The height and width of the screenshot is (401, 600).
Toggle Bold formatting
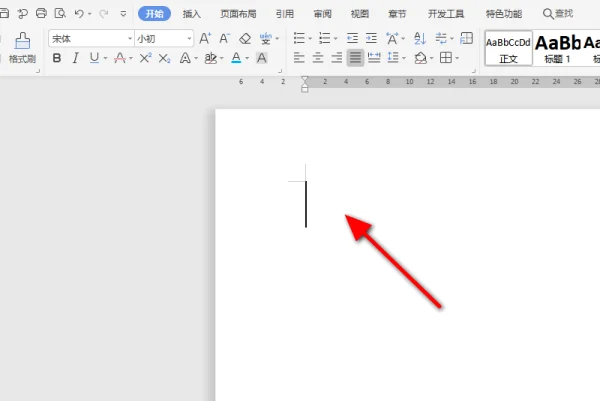click(57, 58)
